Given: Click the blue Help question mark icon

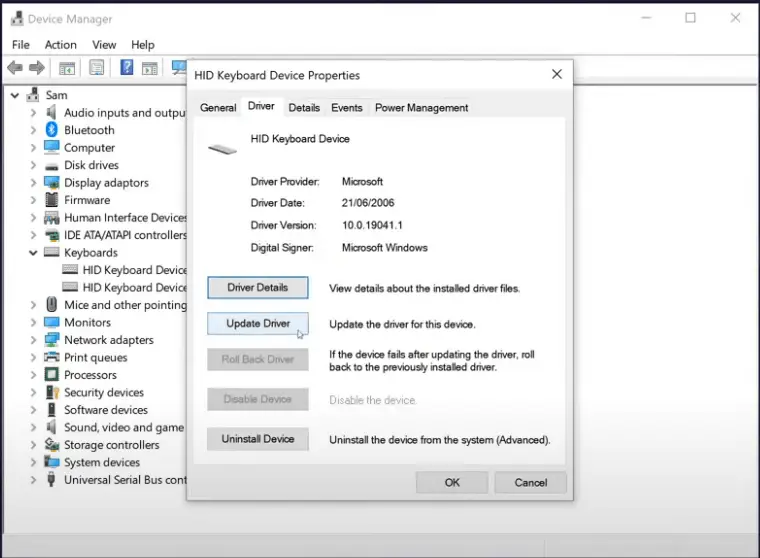Looking at the screenshot, I should pyautogui.click(x=127, y=67).
